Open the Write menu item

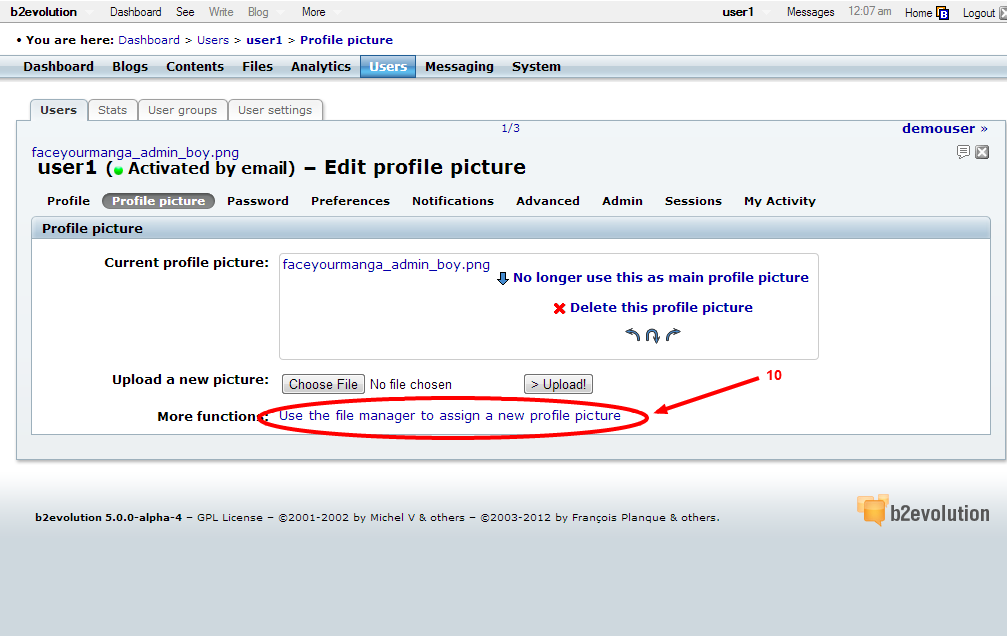click(221, 12)
